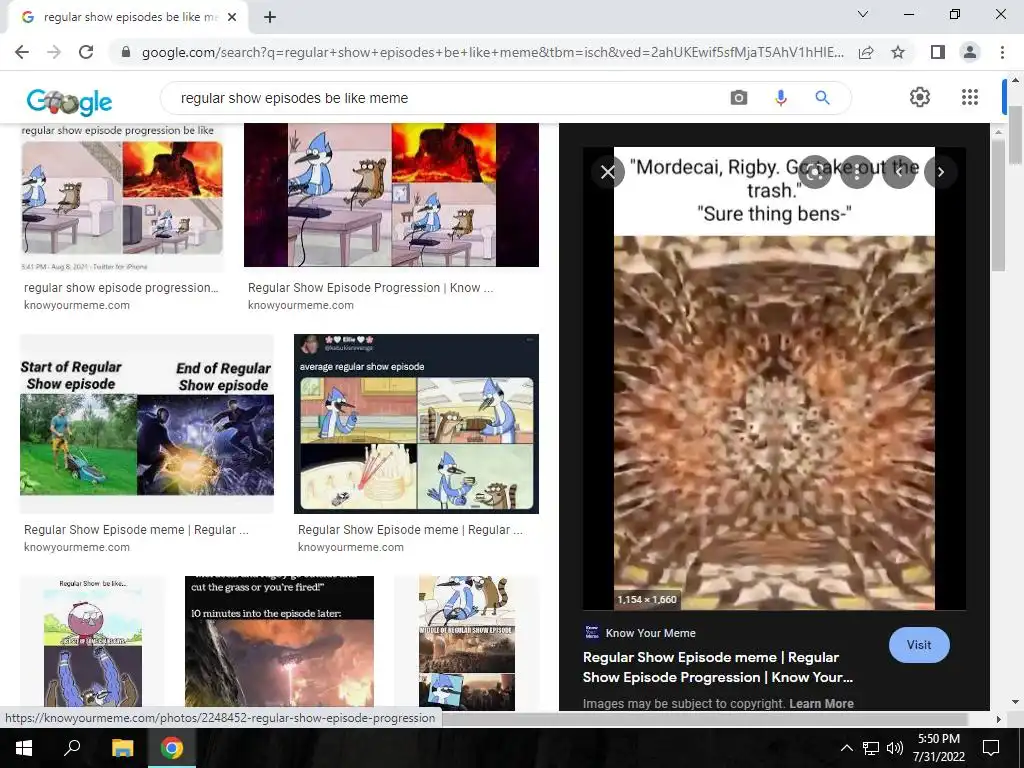Open the large Mordecai Rigby preview image
Viewport: 1024px width, 768px height.
[774, 378]
